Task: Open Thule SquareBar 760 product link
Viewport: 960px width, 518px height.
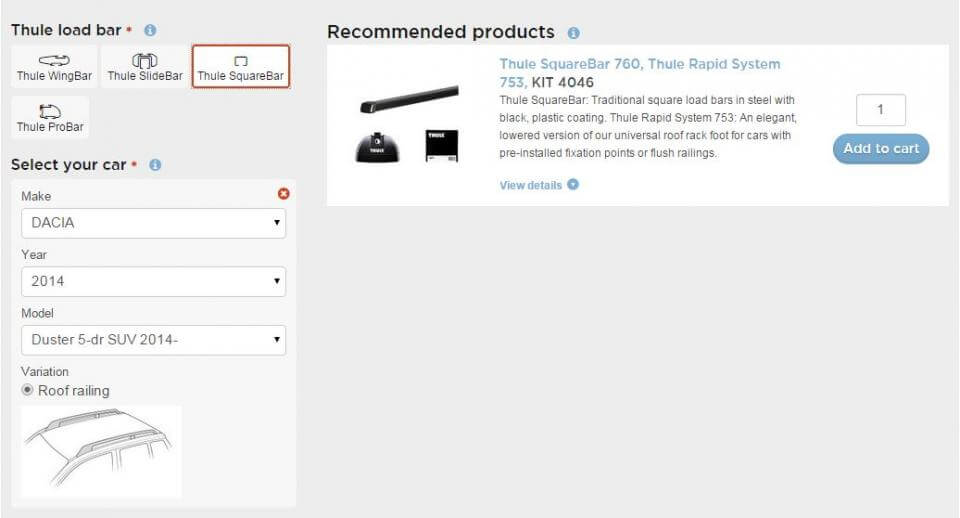Action: coord(639,64)
